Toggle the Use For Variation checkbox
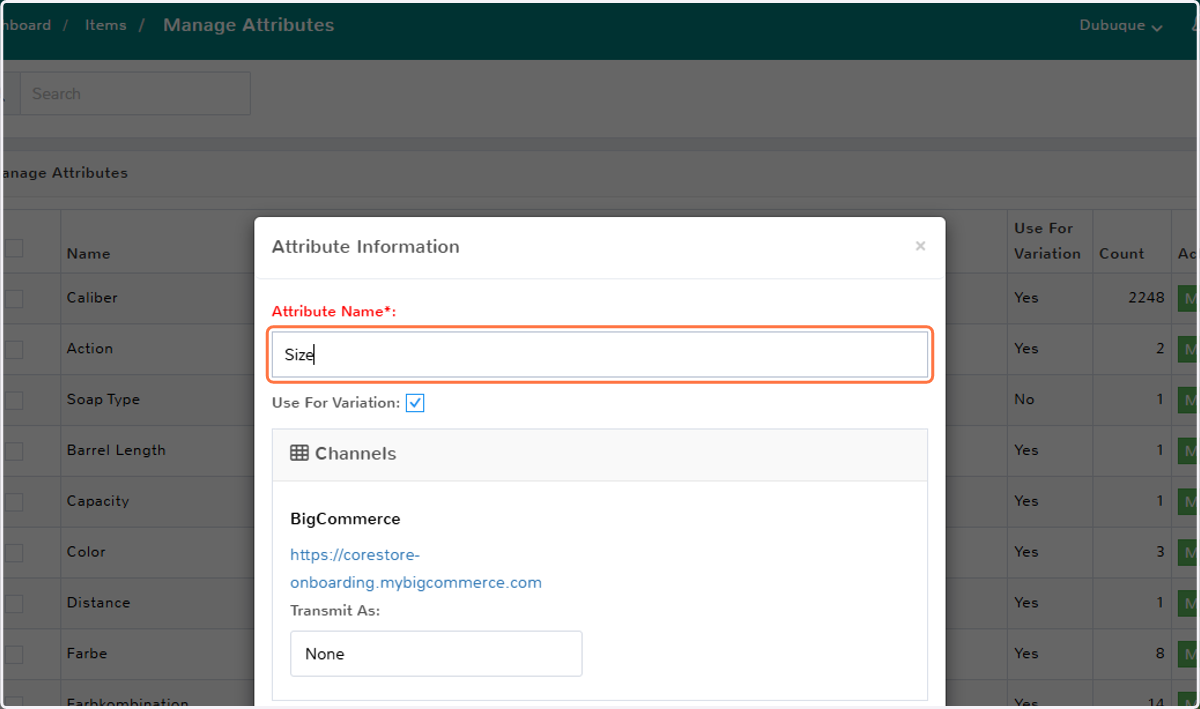 415,403
